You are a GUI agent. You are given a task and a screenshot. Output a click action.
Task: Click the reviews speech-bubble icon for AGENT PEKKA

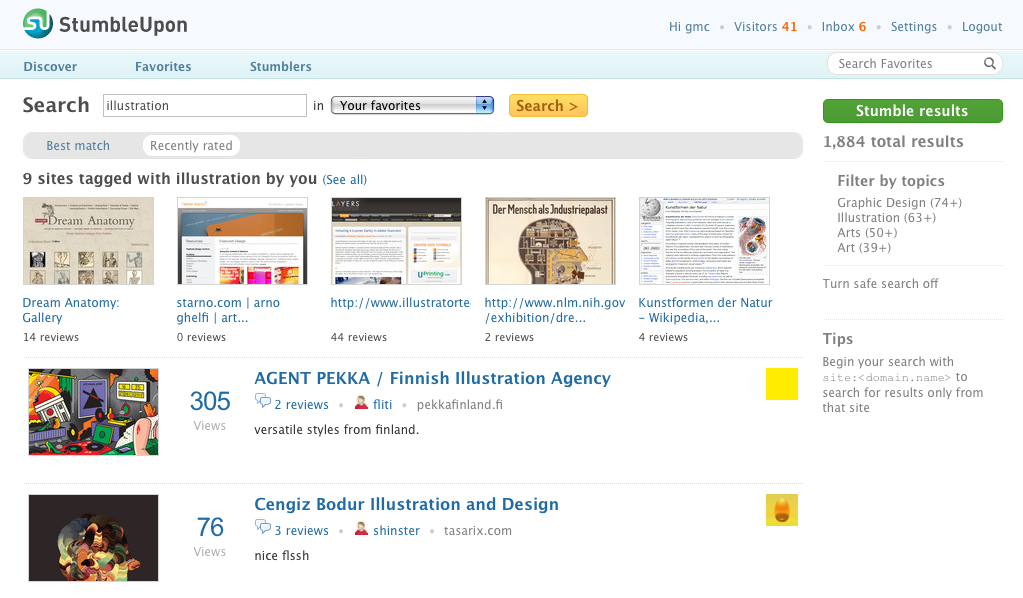point(263,404)
